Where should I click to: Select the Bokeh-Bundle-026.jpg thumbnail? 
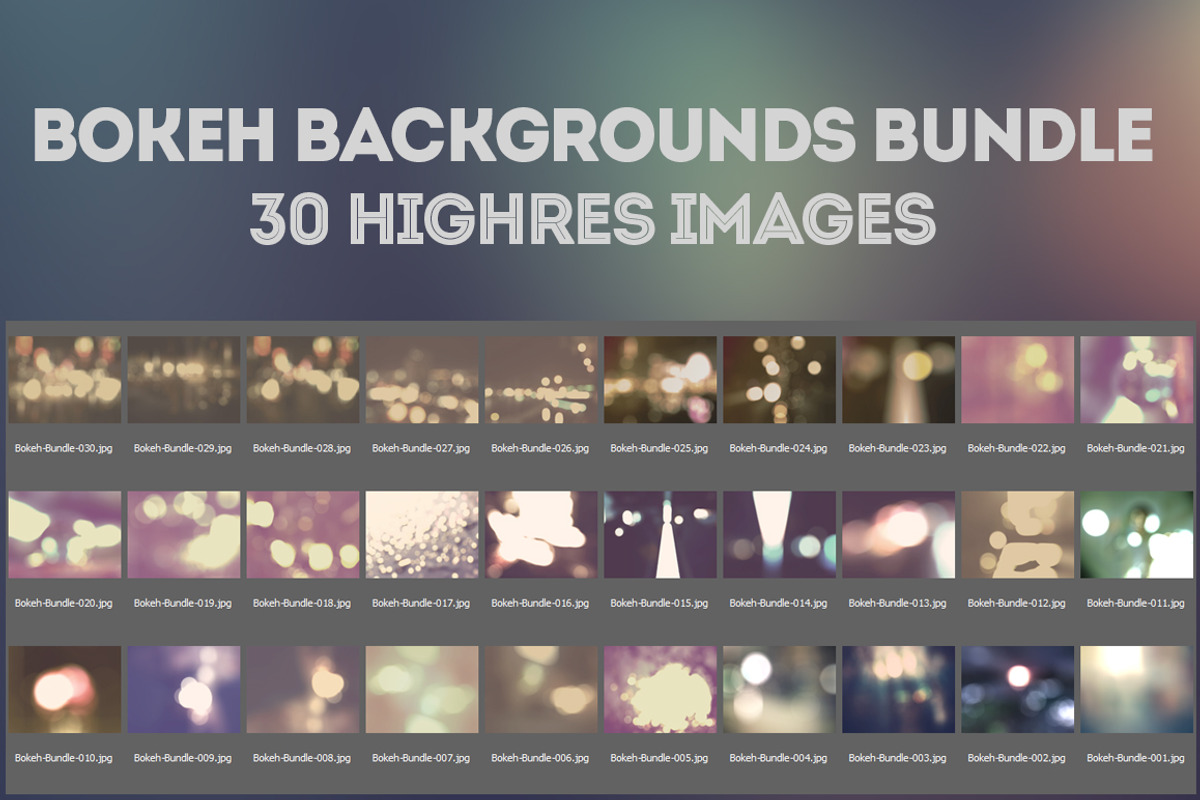coord(541,380)
